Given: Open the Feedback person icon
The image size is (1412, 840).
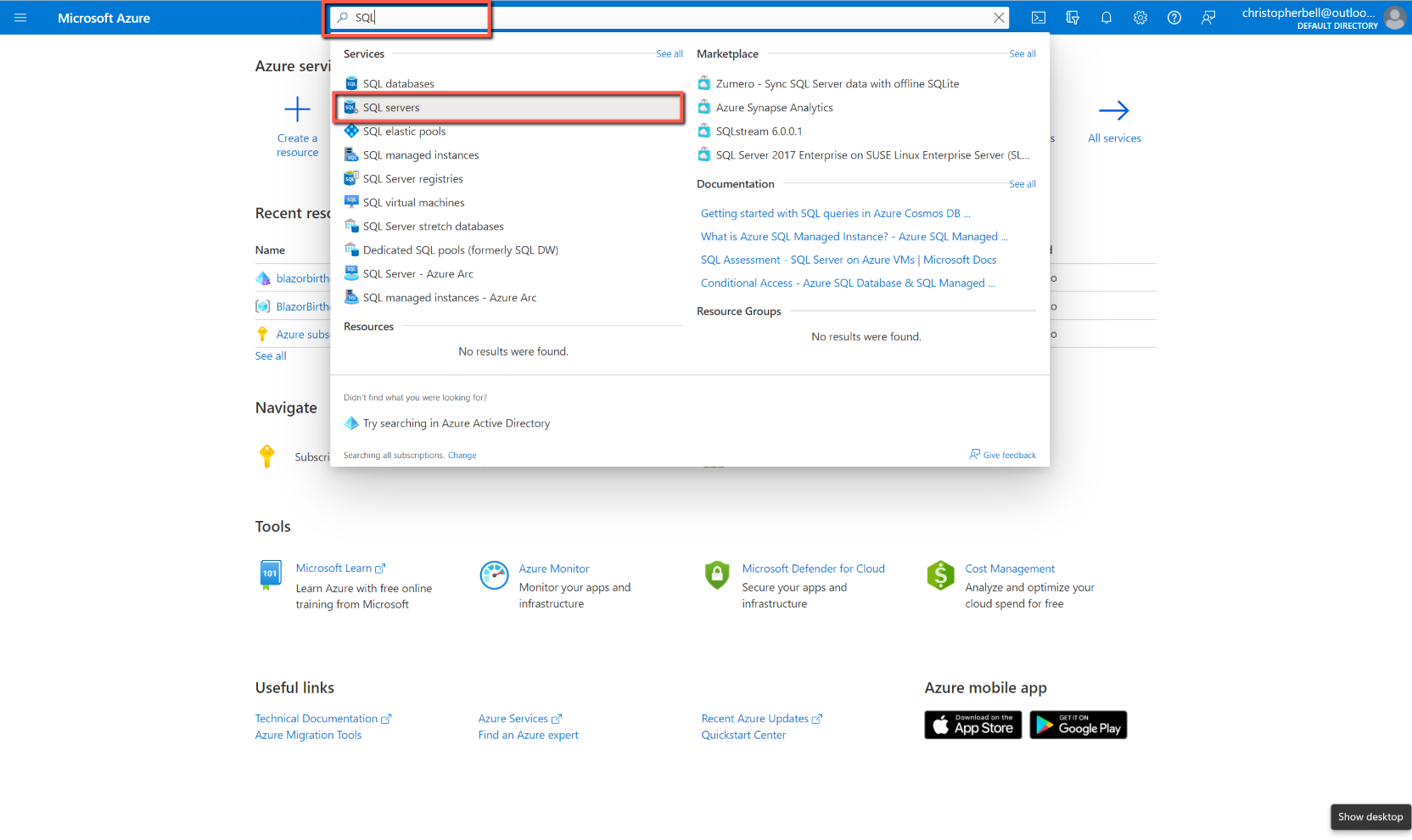Looking at the screenshot, I should 1208,17.
